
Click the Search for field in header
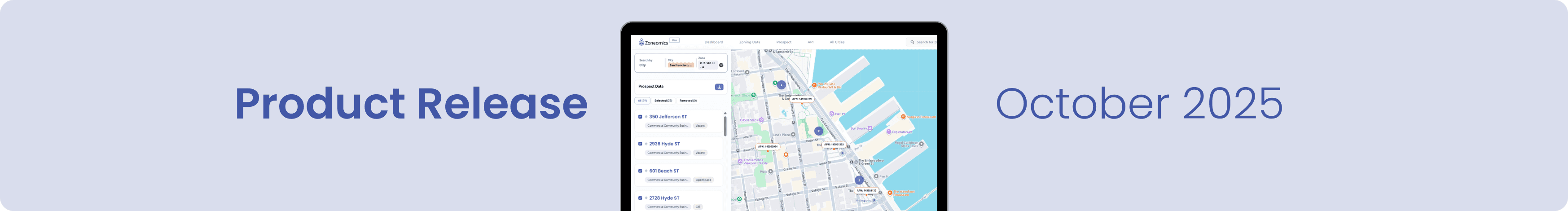[x=926, y=43]
